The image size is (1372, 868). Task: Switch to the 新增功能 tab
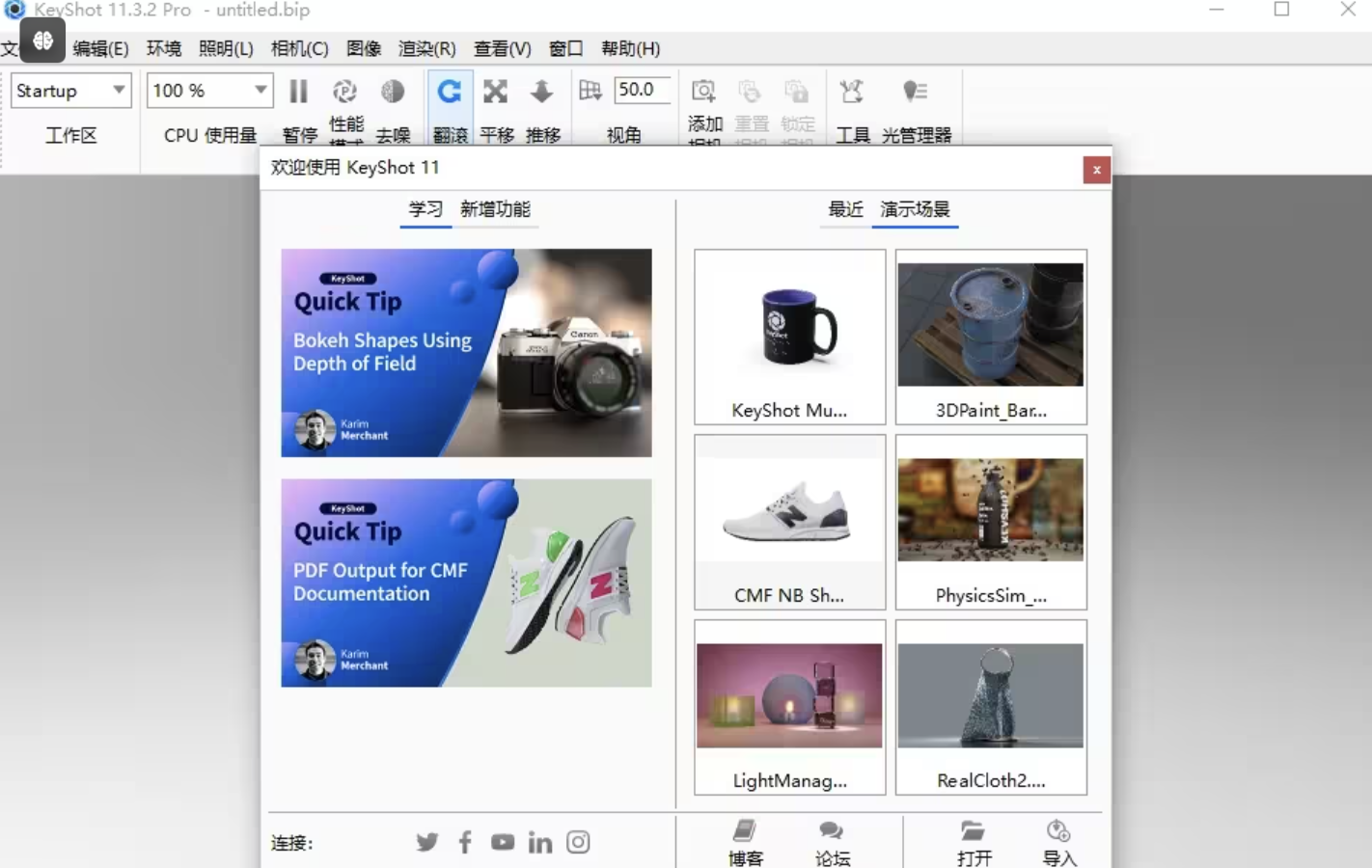495,209
